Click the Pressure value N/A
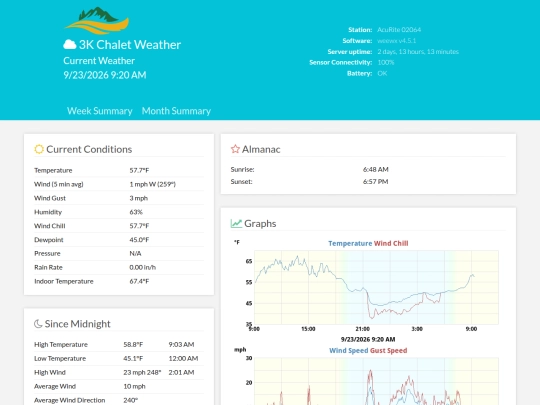The height and width of the screenshot is (405, 540). 135,253
